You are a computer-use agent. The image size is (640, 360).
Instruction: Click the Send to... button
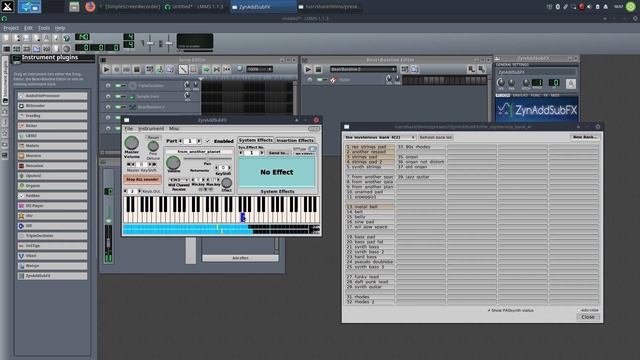click(278, 153)
